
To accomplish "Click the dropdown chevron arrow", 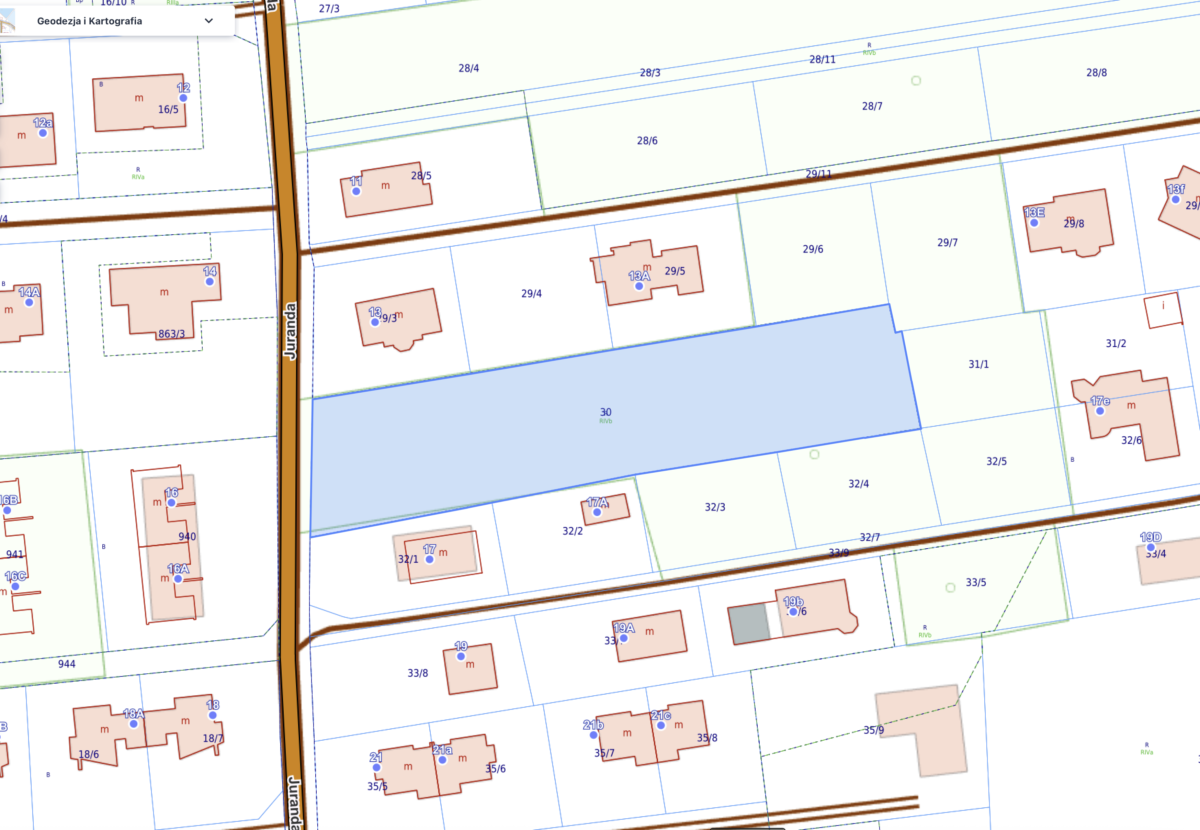I will pyautogui.click(x=209, y=20).
